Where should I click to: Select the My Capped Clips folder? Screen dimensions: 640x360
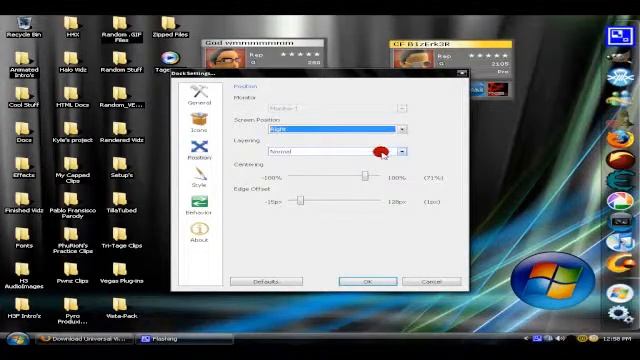(x=73, y=170)
